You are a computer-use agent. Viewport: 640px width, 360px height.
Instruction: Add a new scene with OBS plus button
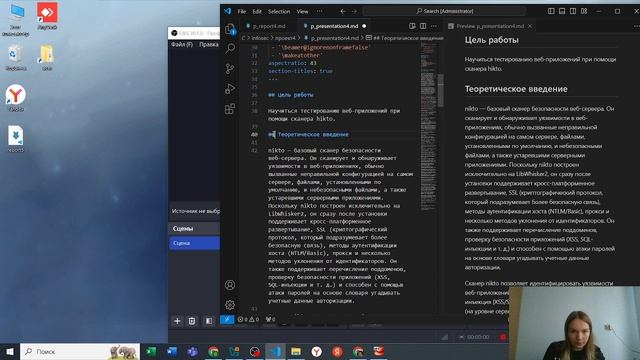(177, 321)
